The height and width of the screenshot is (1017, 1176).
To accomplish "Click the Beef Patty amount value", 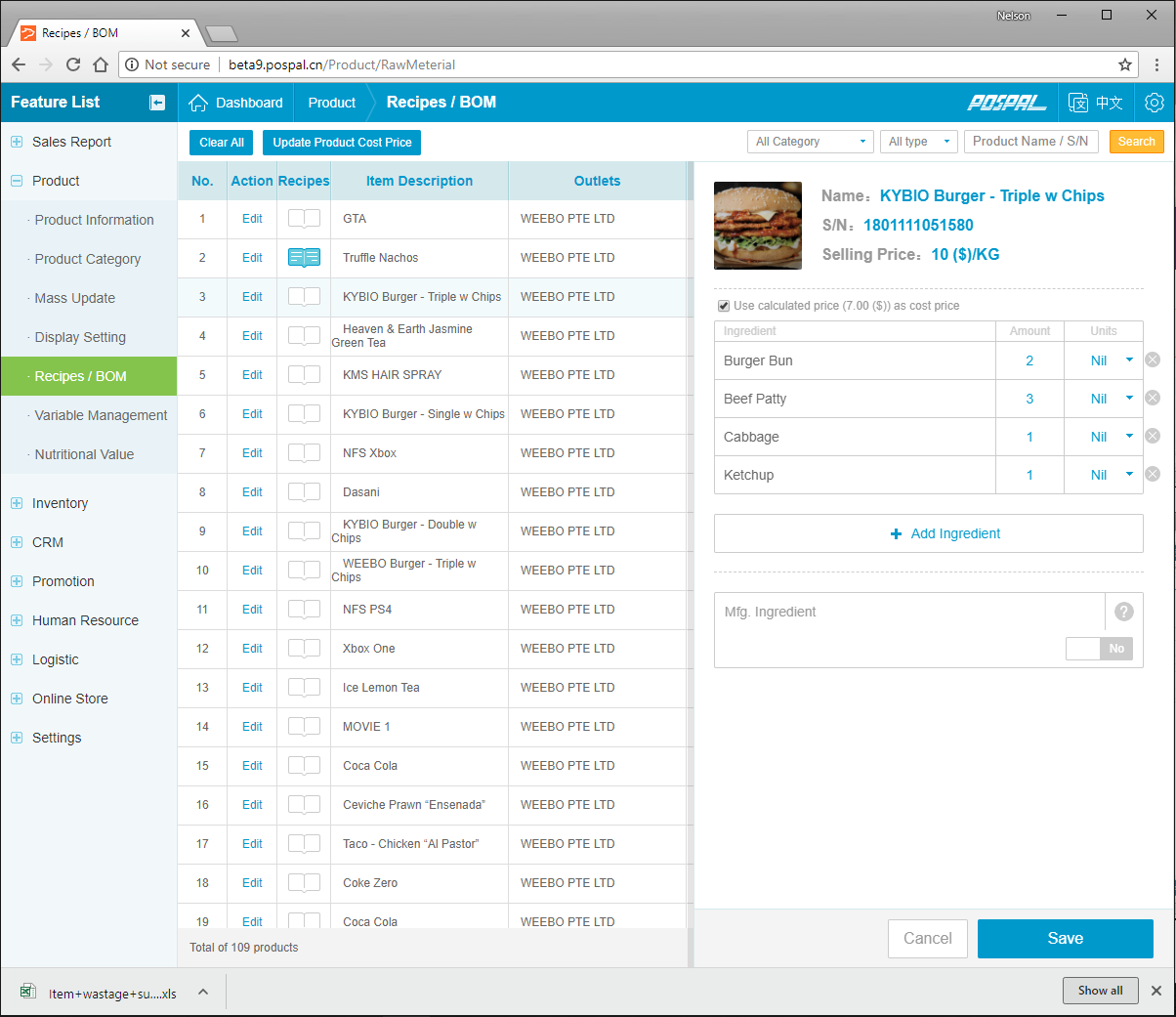I will tap(1029, 399).
